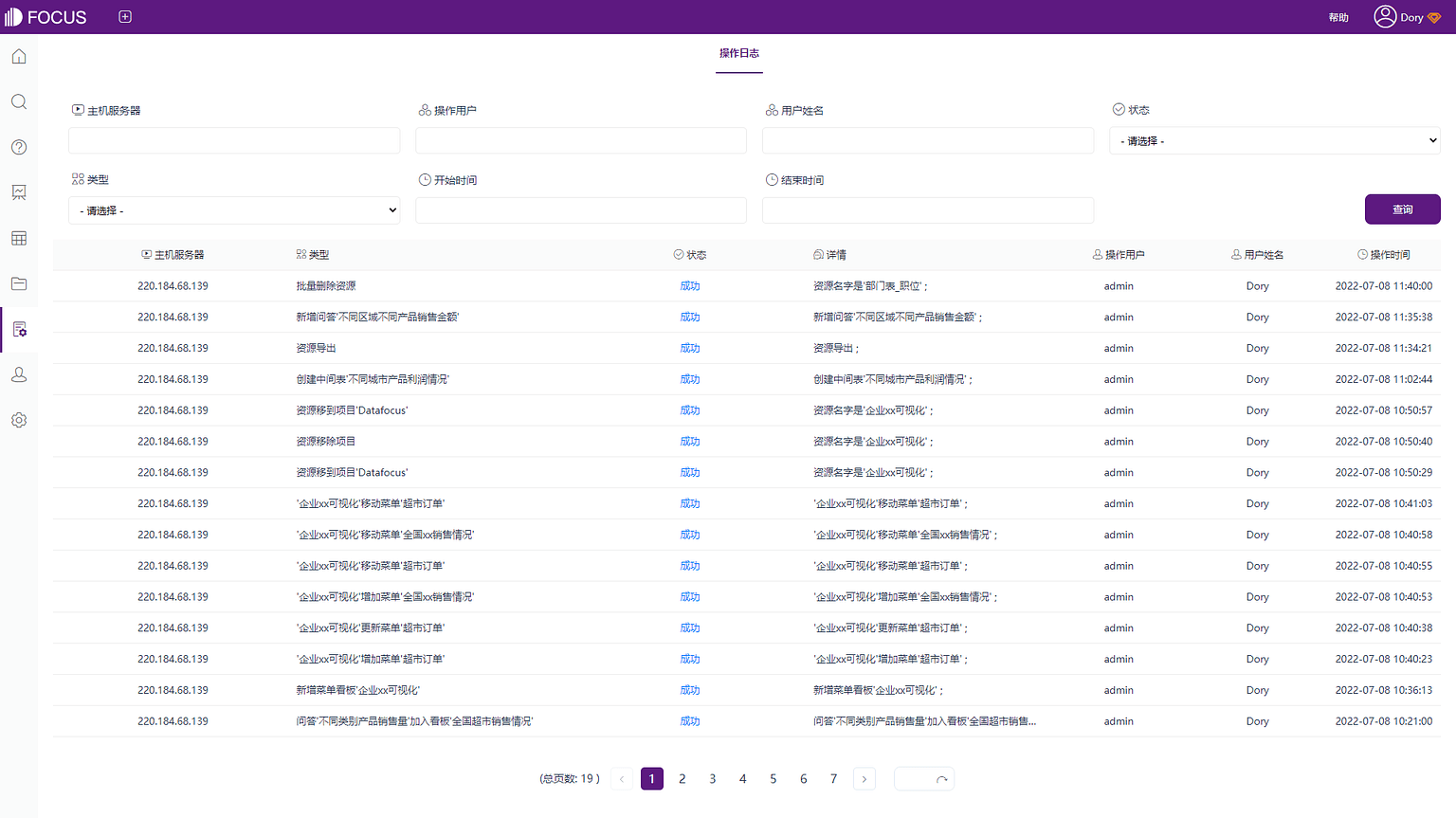This screenshot has height=818, width=1456.
Task: Click 成功 status in 资源导出 row
Action: pyautogui.click(x=690, y=349)
